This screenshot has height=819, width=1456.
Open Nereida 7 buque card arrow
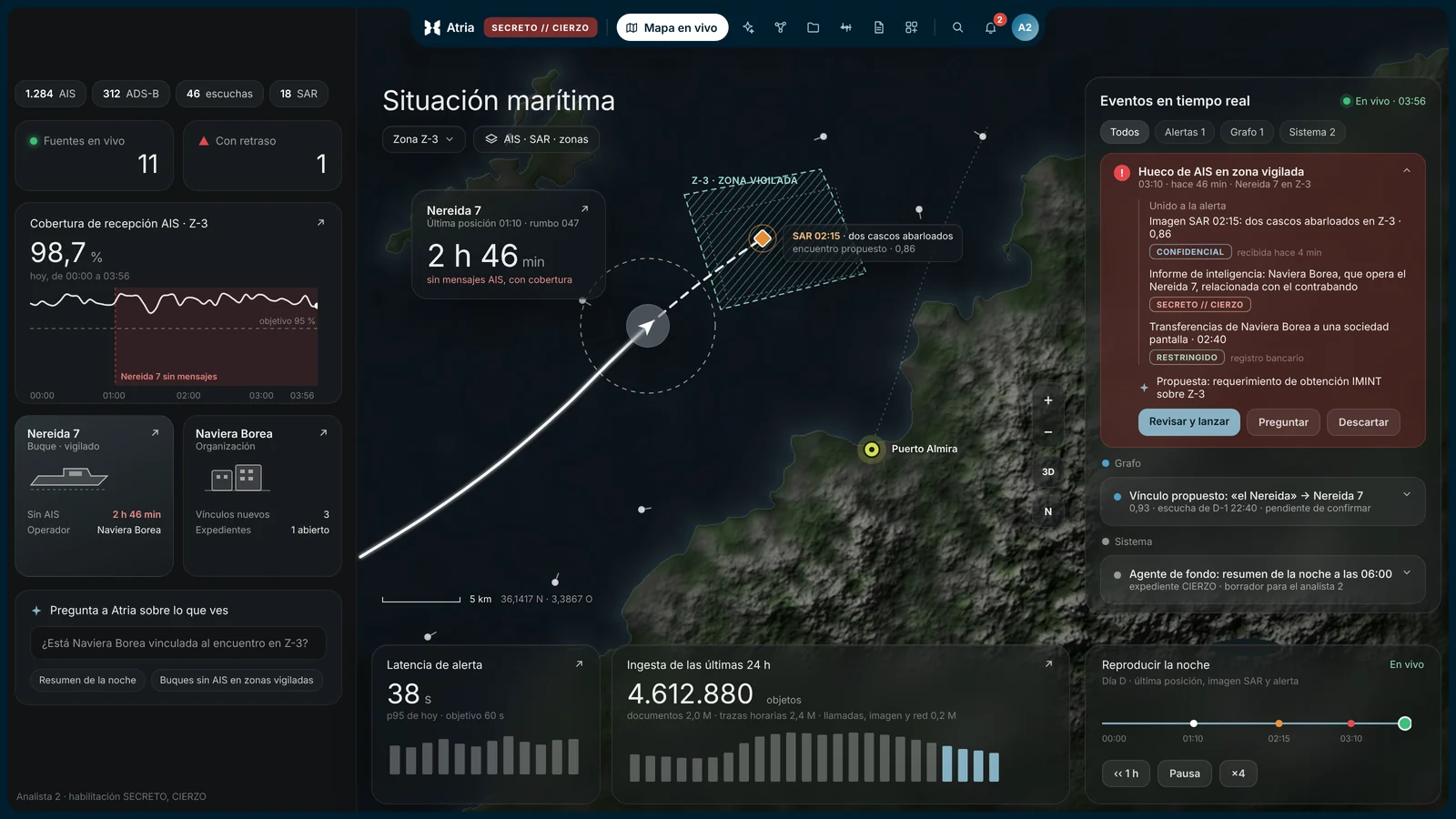pos(155,433)
